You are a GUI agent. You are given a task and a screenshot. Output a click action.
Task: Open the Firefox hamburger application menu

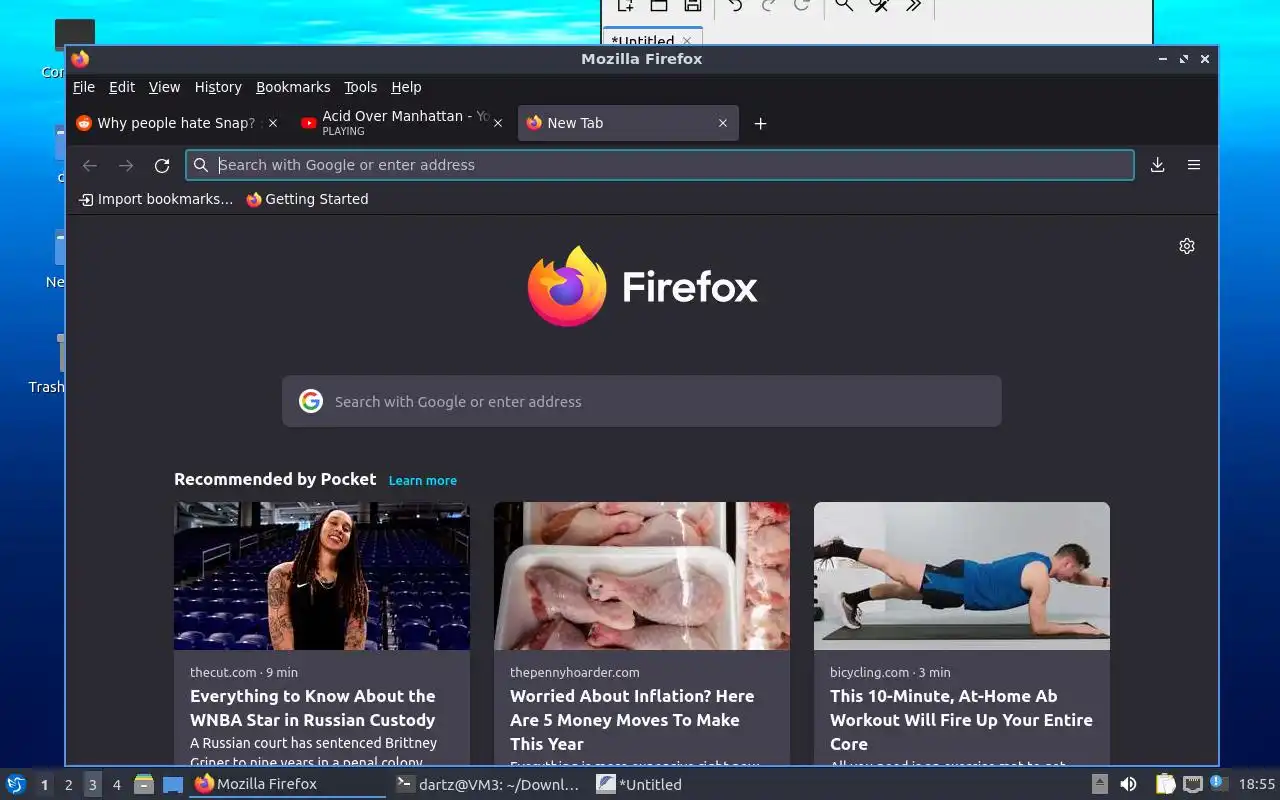pos(1193,165)
